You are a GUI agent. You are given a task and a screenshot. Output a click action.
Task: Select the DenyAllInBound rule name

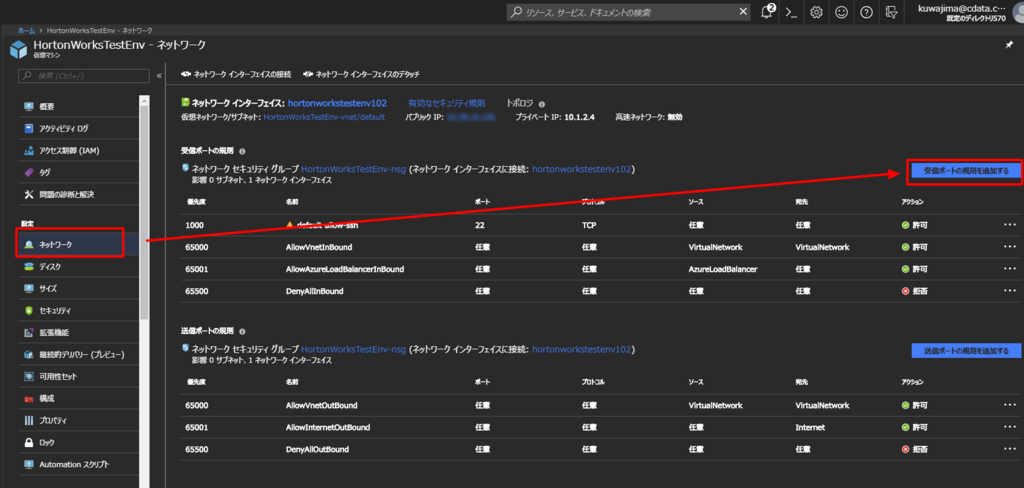tap(313, 291)
